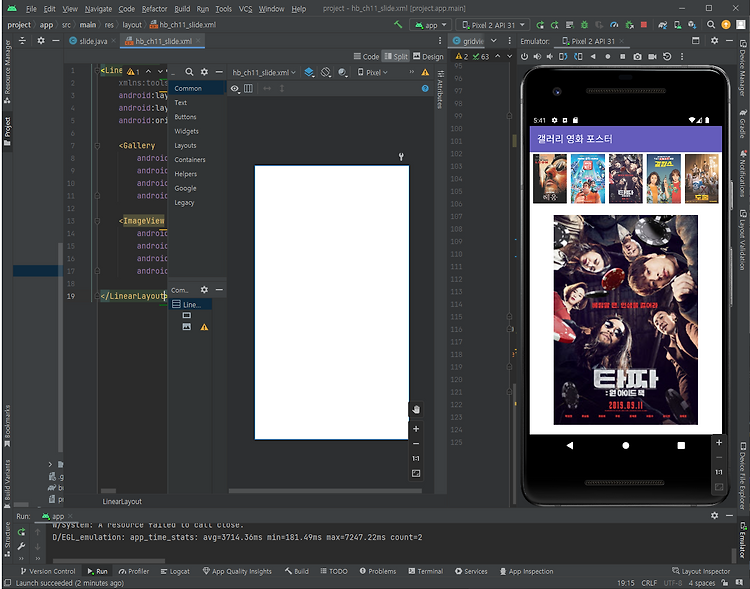
Task: Open the App Inspection tool window
Action: [x=526, y=571]
